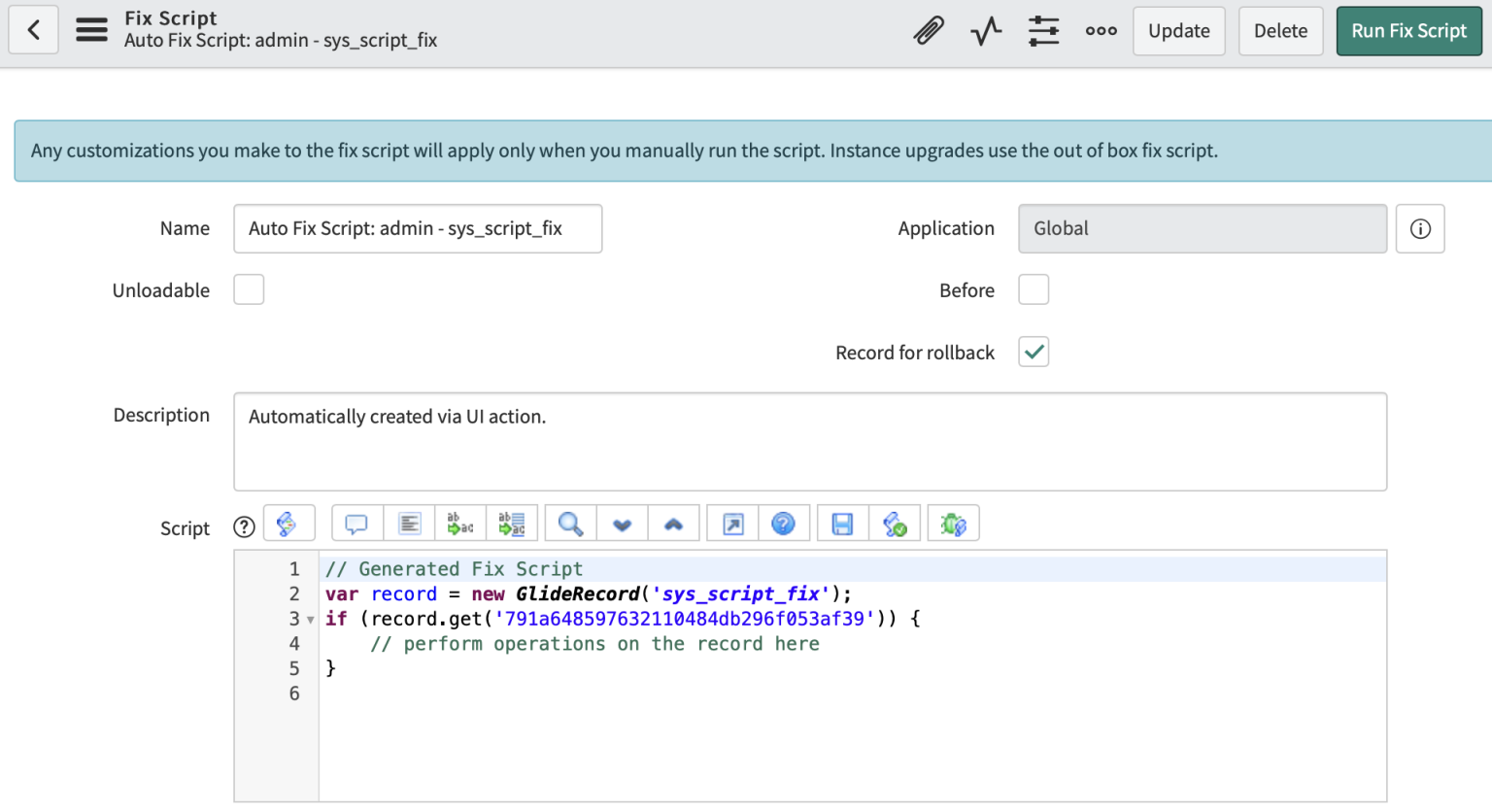The height and width of the screenshot is (812, 1492).
Task: Uncheck Record for rollback
Action: [x=1034, y=352]
